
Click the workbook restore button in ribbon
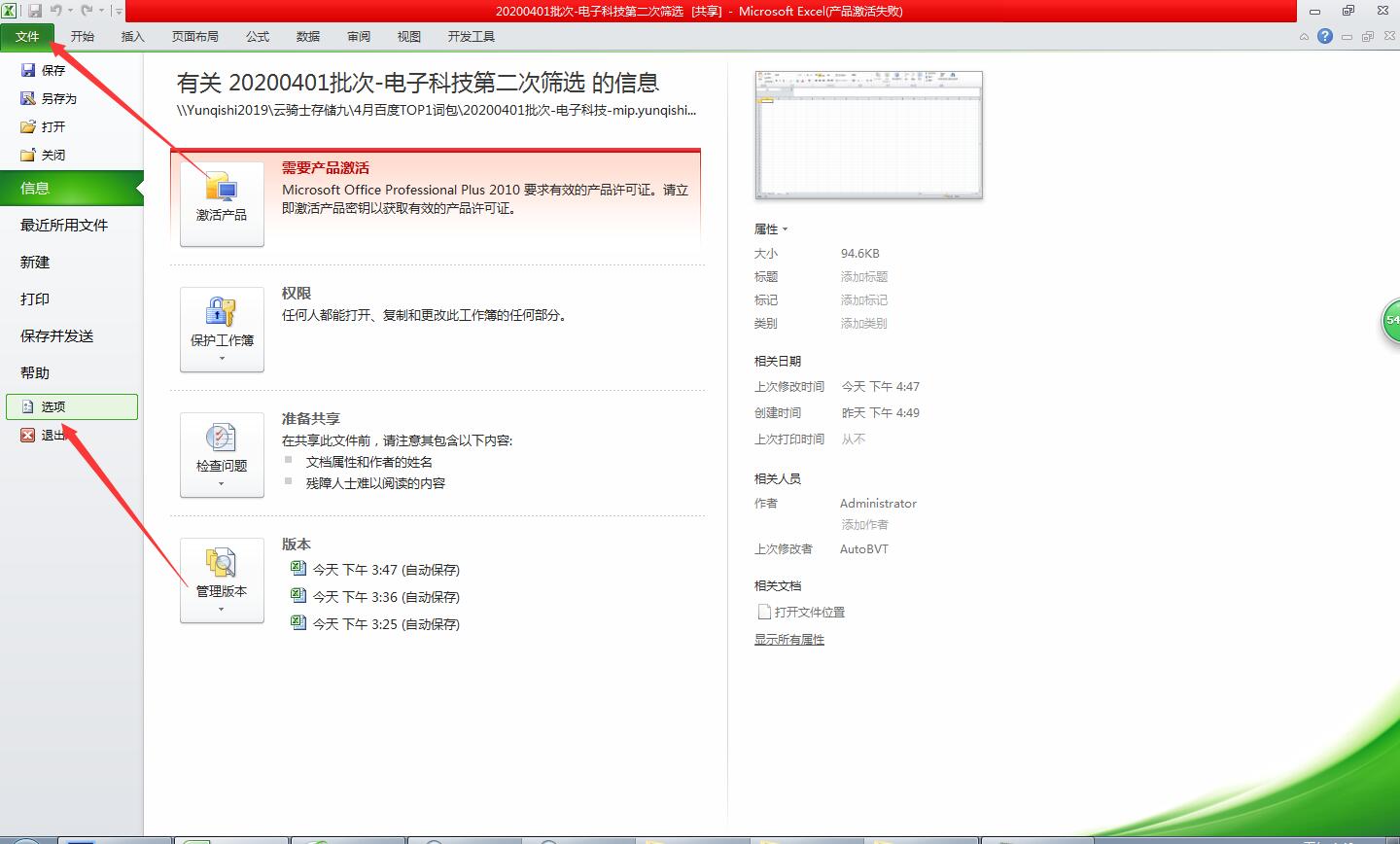pyautogui.click(x=1368, y=37)
